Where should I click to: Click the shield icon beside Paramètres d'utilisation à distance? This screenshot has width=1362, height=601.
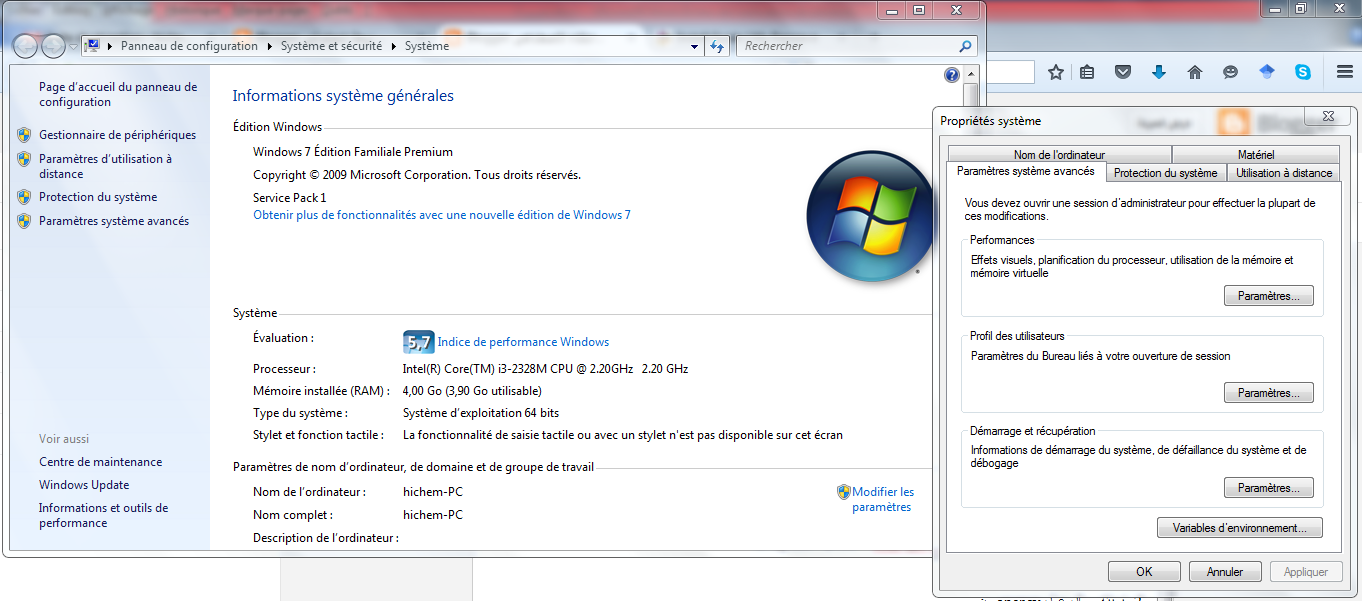pos(25,158)
